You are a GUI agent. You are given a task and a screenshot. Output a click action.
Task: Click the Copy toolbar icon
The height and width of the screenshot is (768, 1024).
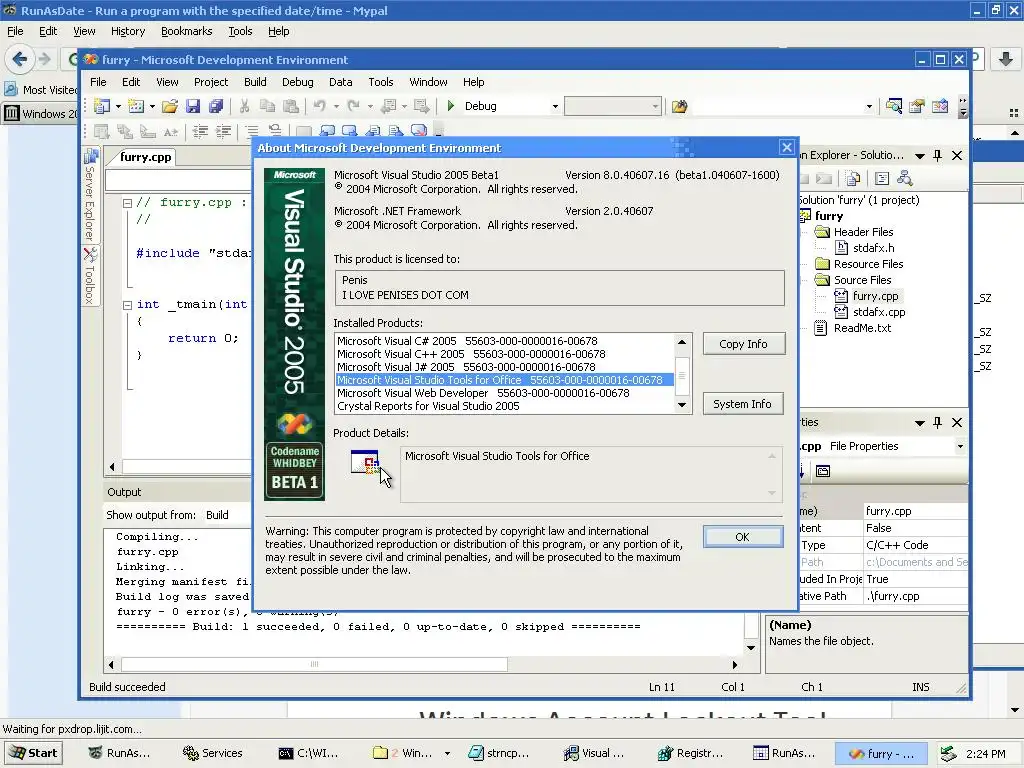(x=267, y=106)
